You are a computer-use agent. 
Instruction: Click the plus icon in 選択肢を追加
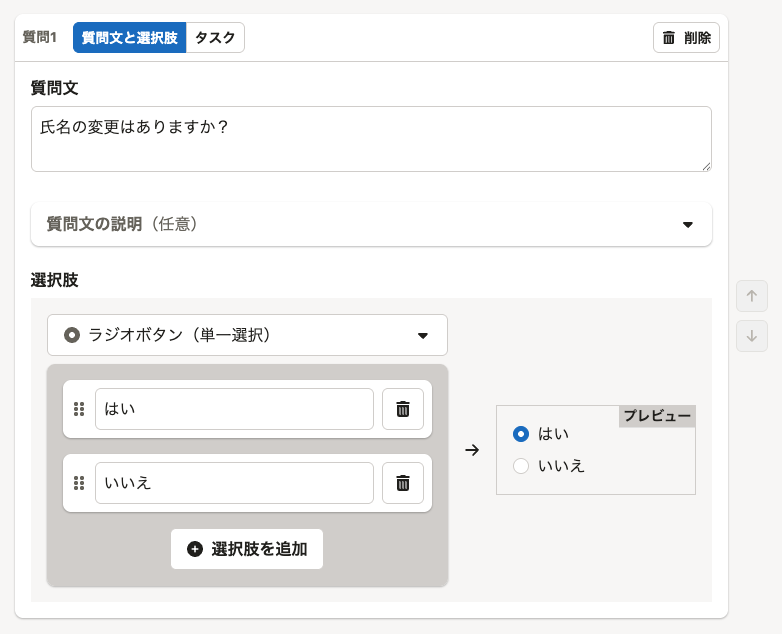195,549
